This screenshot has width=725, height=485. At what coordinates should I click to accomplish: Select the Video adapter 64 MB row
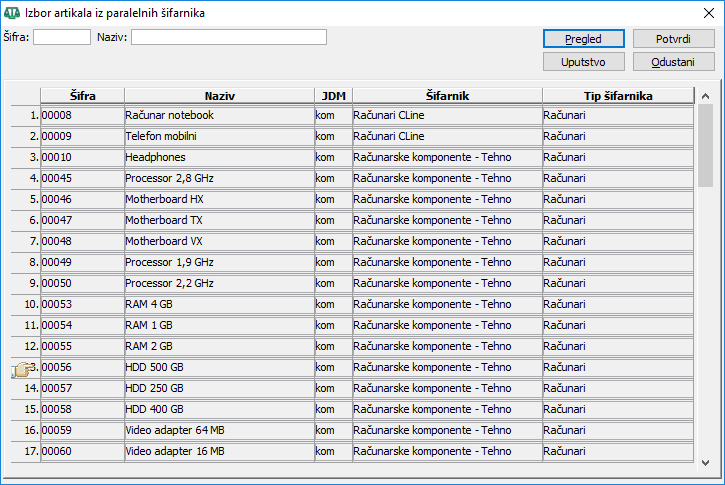coord(218,430)
